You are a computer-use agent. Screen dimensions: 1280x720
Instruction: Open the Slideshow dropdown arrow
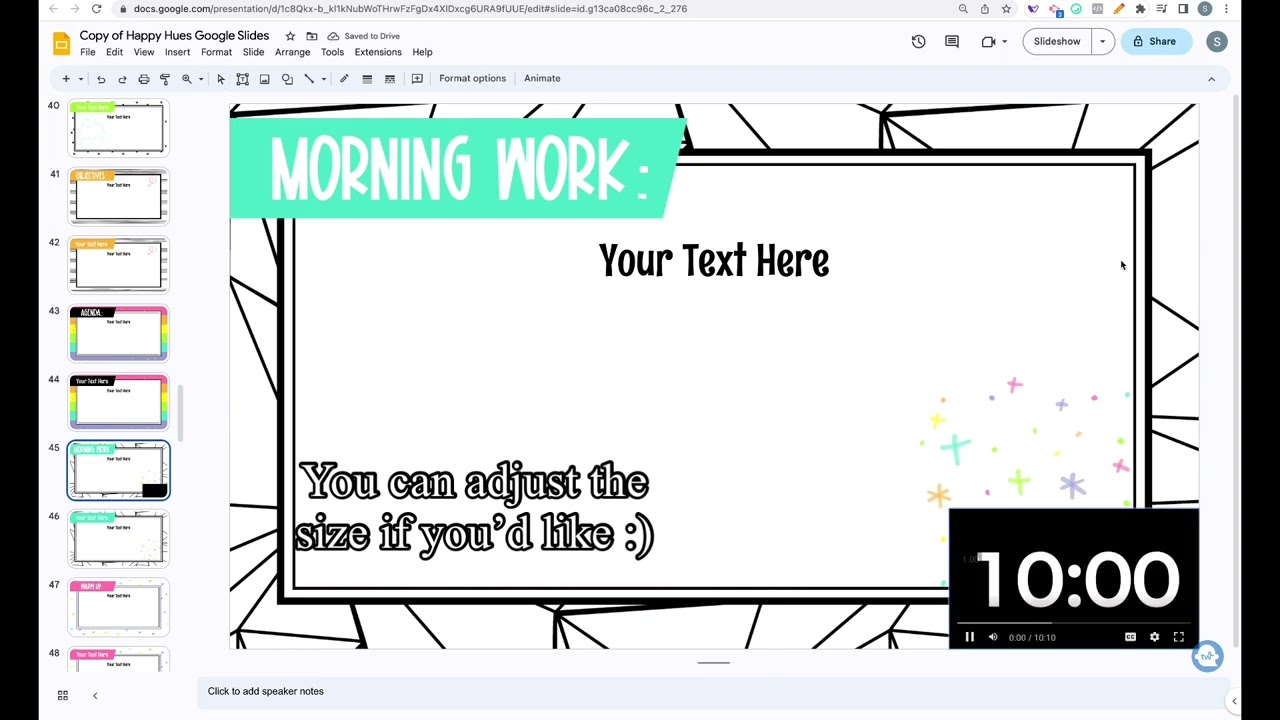coord(1102,41)
